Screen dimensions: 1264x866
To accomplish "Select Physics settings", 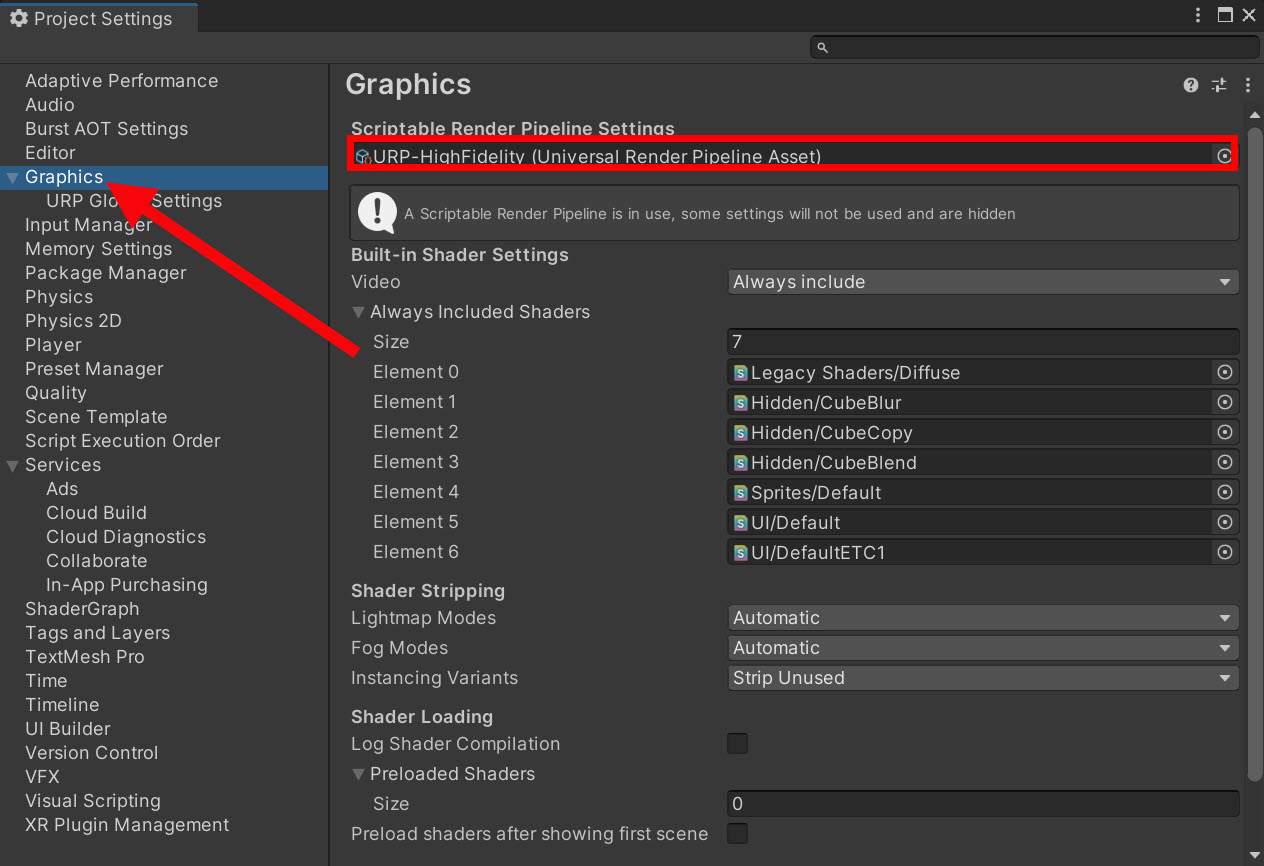I will coord(59,297).
